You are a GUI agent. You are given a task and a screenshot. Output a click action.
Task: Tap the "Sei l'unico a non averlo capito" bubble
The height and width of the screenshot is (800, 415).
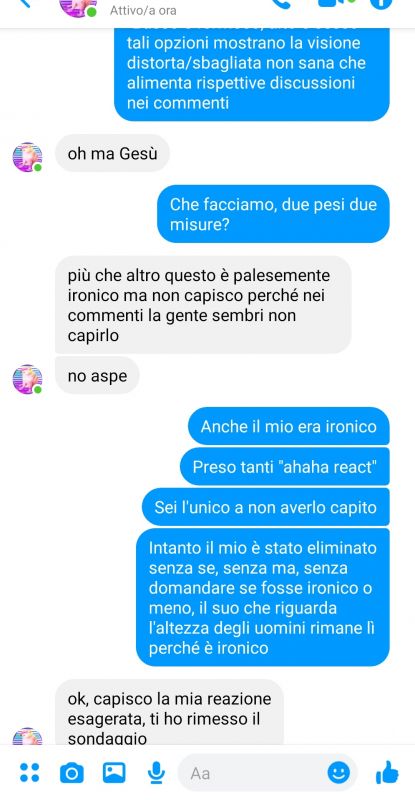[265, 507]
